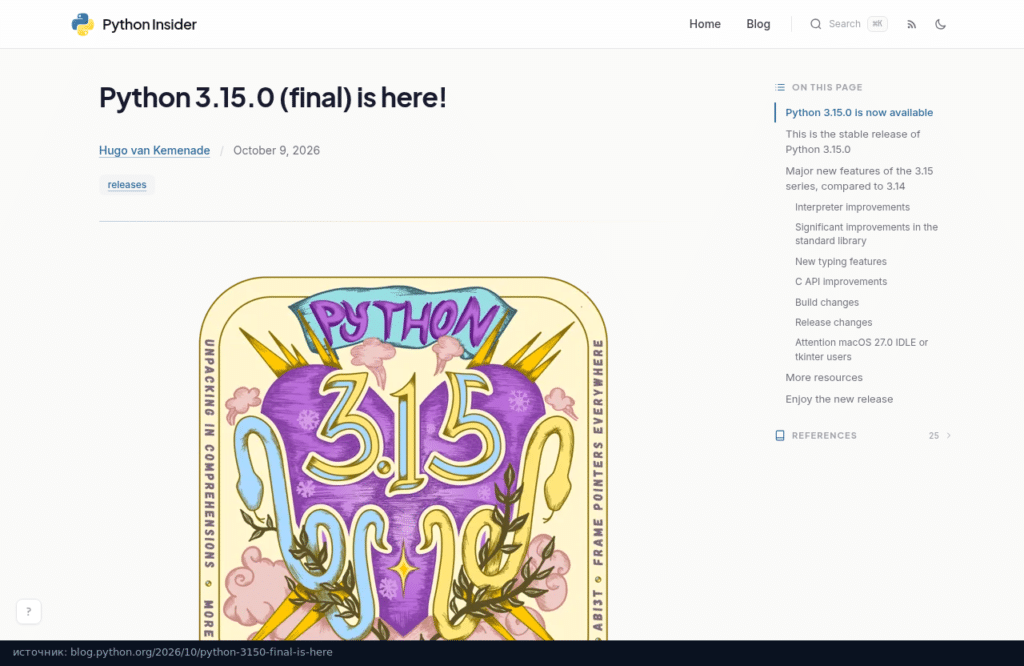Click the source URL in bottom bar
The height and width of the screenshot is (666, 1024).
201,652
